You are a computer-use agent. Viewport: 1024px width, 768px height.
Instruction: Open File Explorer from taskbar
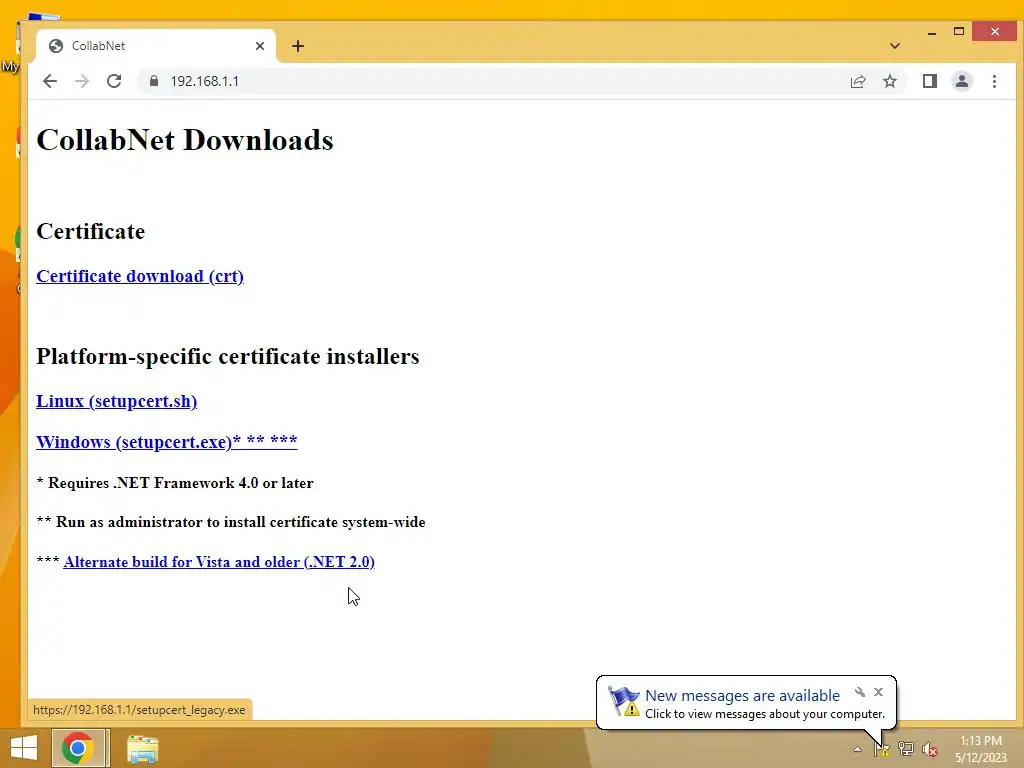pyautogui.click(x=142, y=748)
